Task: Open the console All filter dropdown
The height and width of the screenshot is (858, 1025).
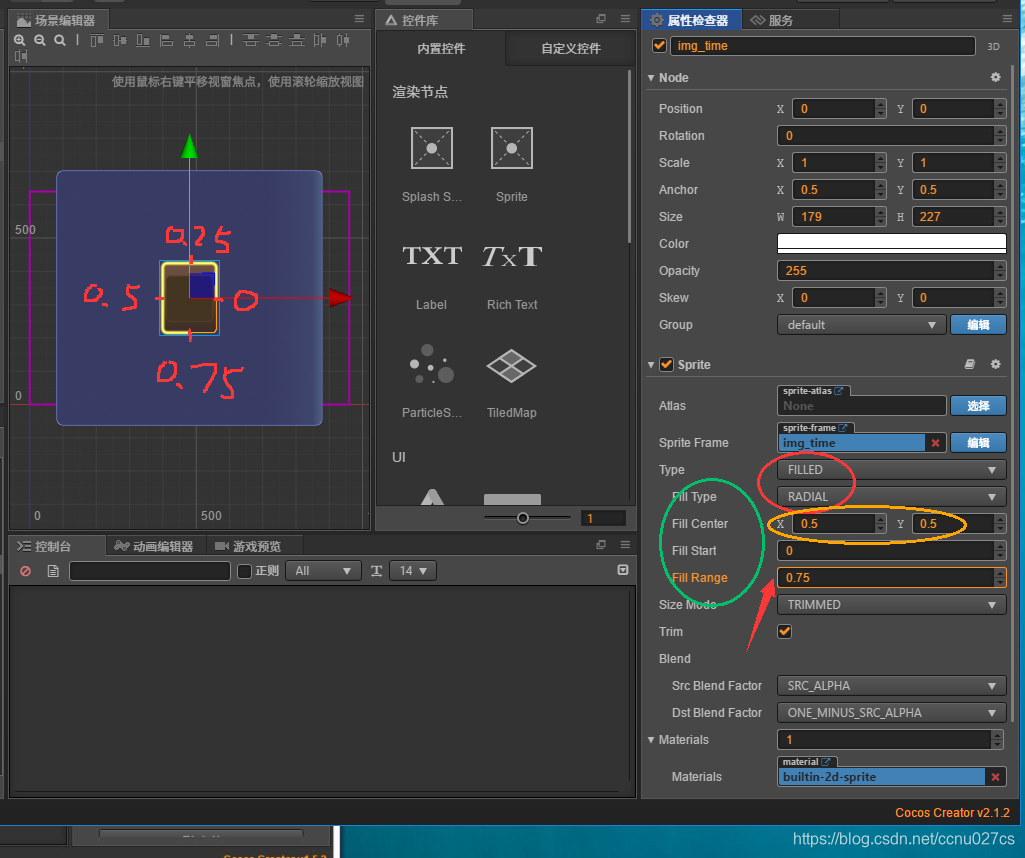Action: (x=323, y=570)
